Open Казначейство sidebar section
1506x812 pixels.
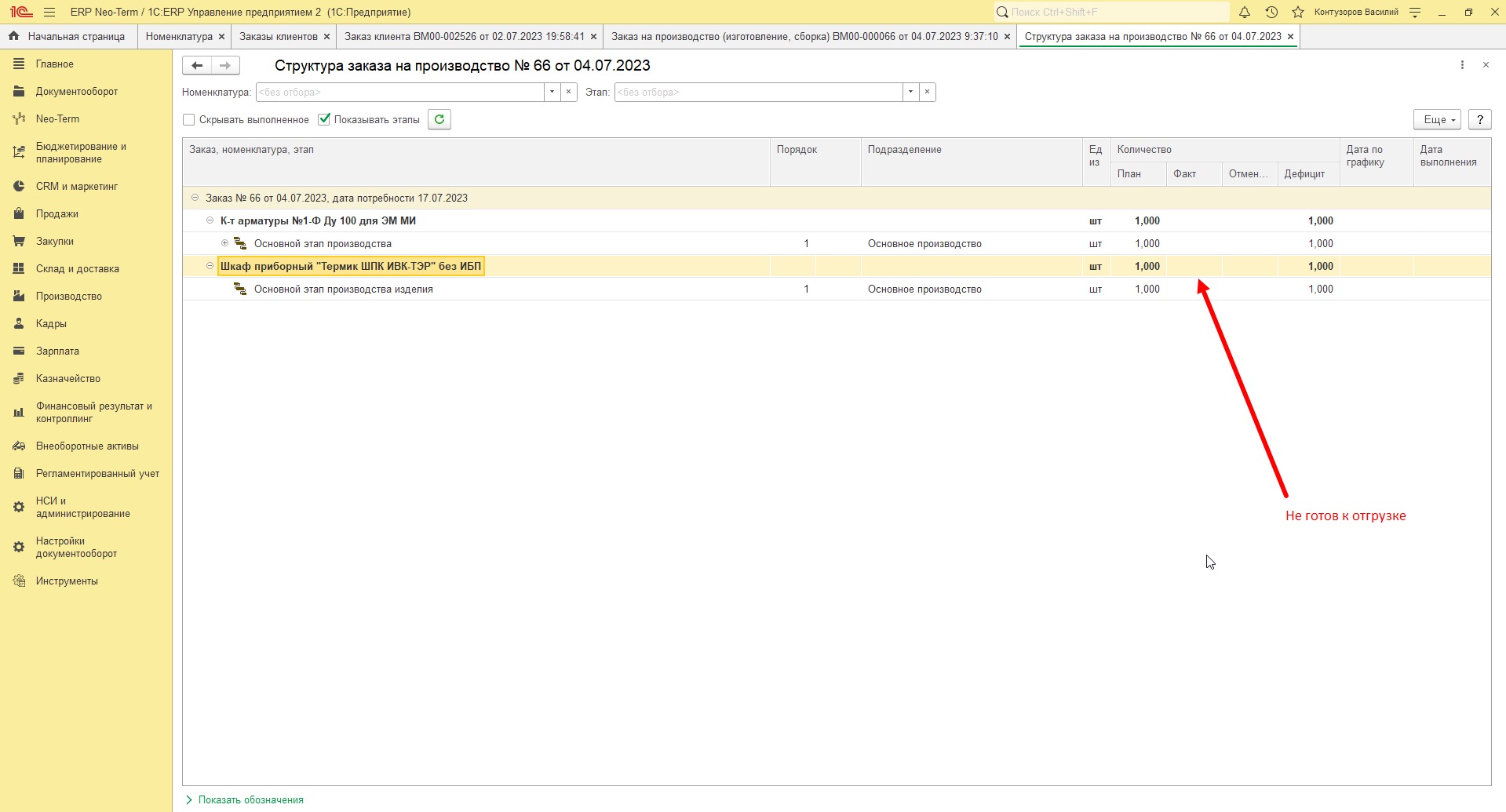coord(68,379)
